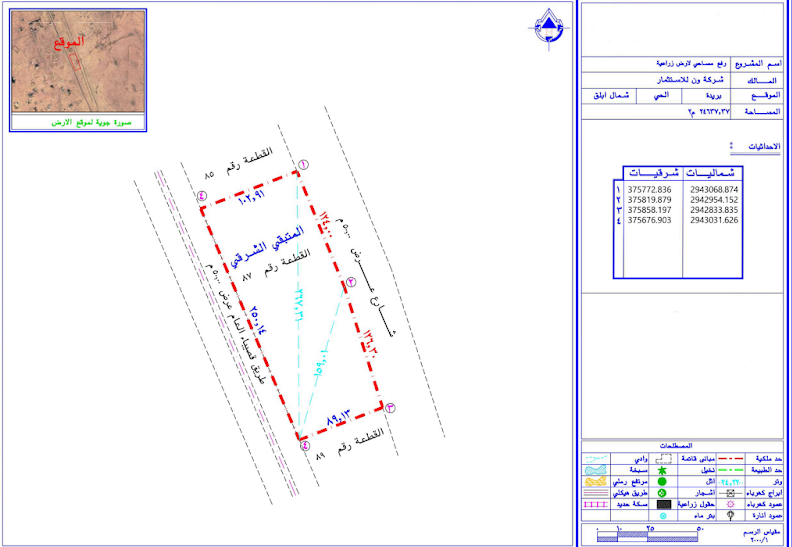Click the north arrow compass symbol
The image size is (792, 547).
[549, 28]
